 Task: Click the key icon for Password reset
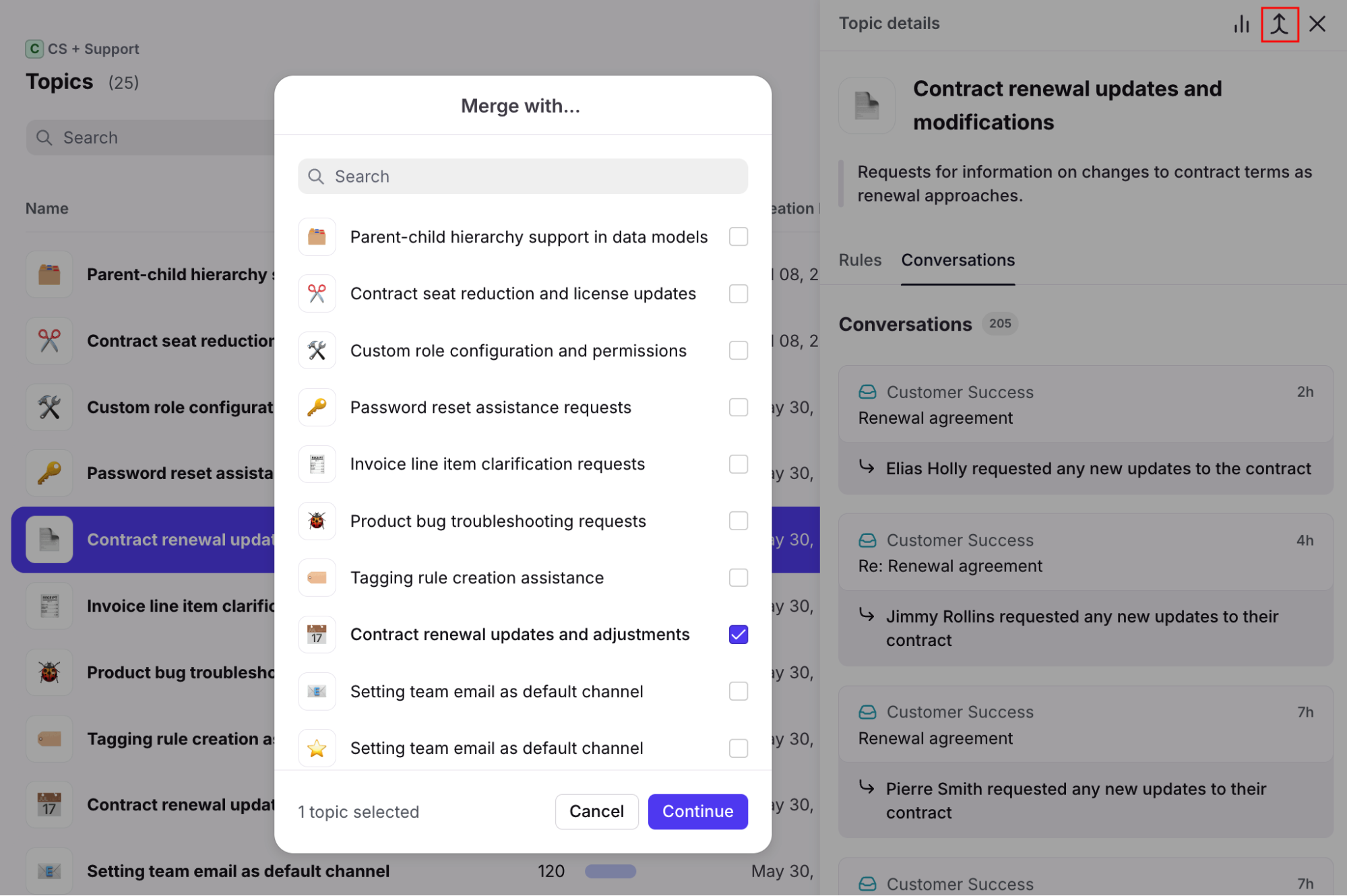pyautogui.click(x=317, y=408)
